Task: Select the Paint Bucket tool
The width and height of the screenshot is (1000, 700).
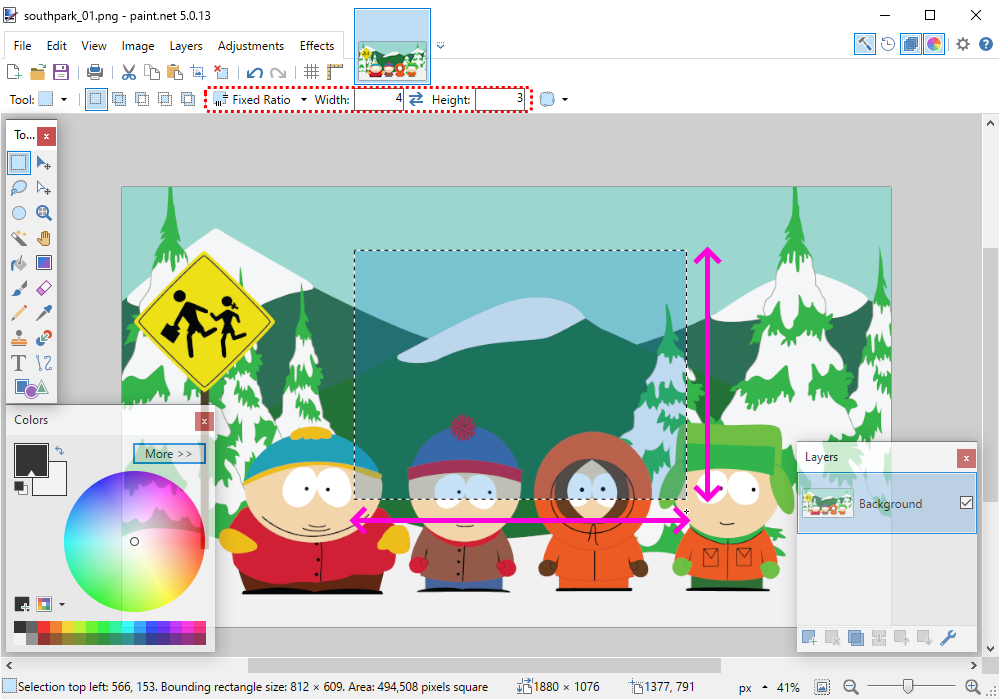Action: pos(18,263)
